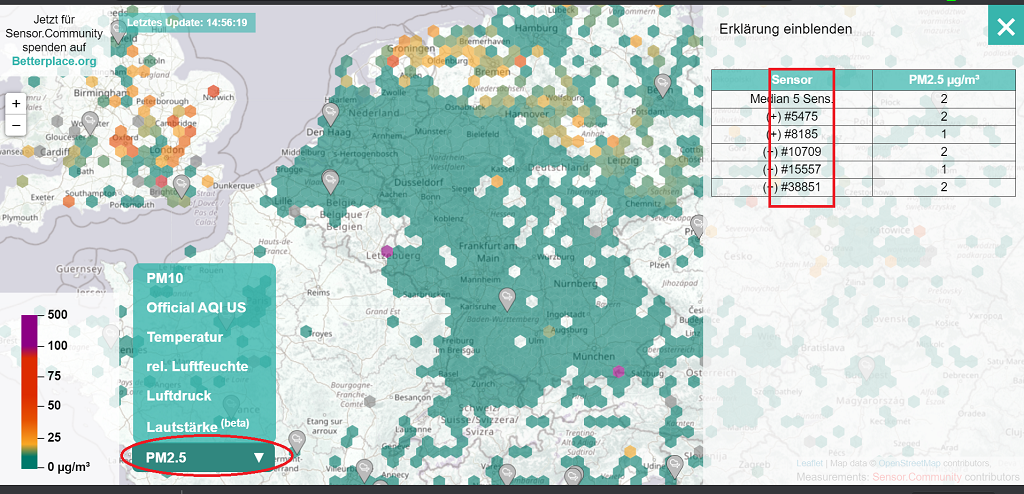Choose Official AQI US layer
Image resolution: width=1024 pixels, height=494 pixels.
click(196, 307)
